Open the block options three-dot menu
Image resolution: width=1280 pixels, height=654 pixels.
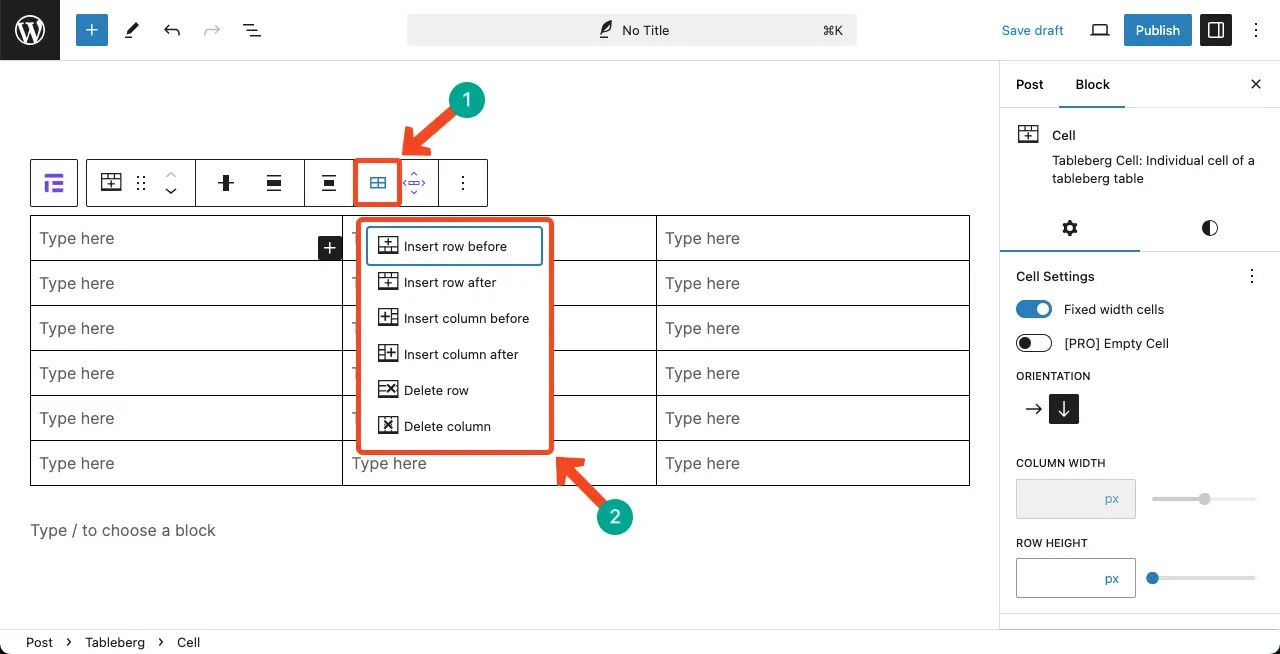(462, 183)
